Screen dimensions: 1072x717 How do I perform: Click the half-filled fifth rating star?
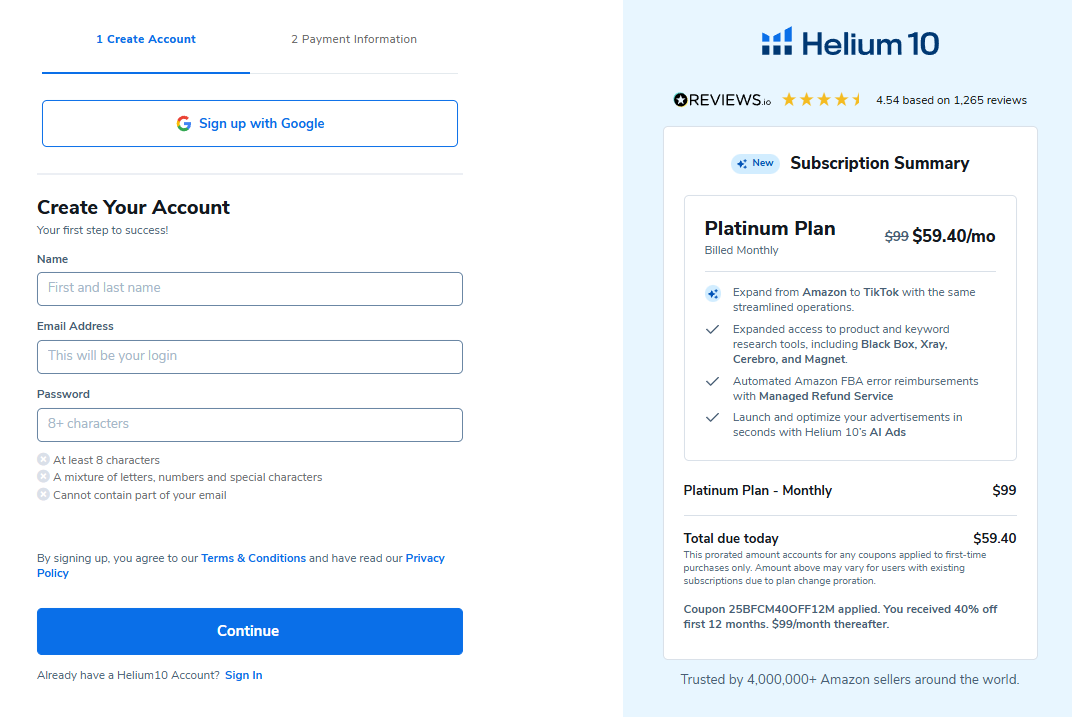855,100
